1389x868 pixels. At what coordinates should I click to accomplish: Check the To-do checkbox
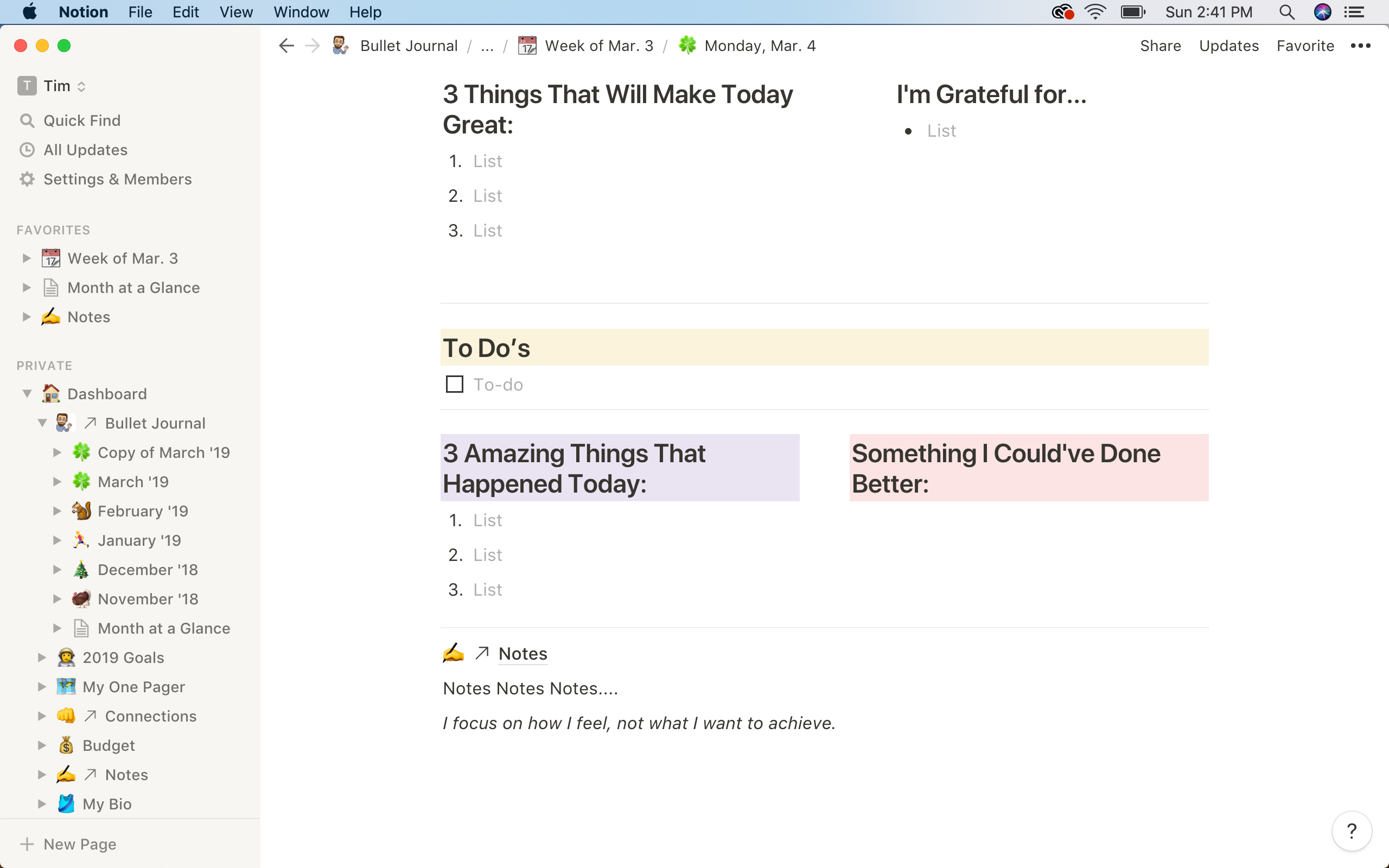click(455, 384)
